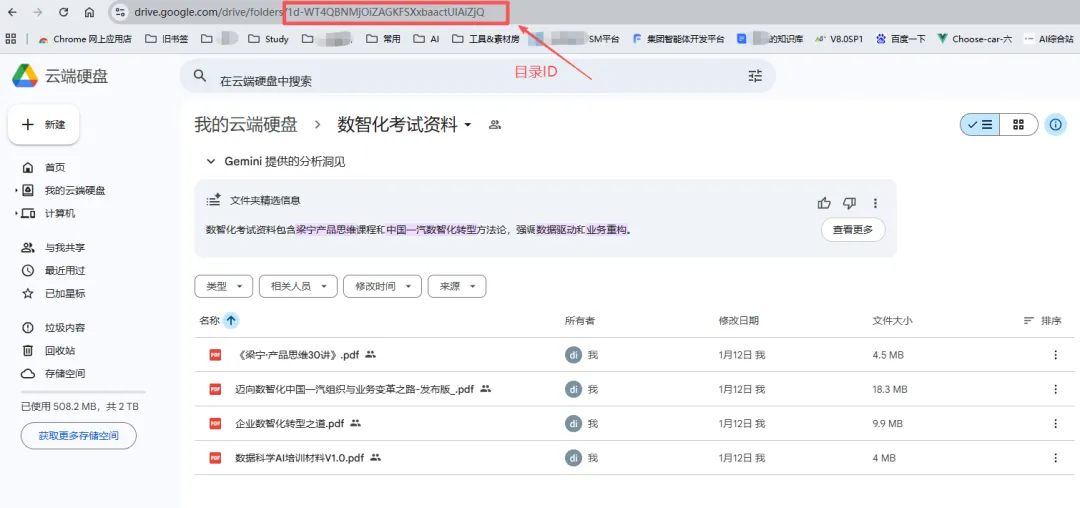
Task: Open Chrome 网上应用店 bookmark
Action: pos(85,39)
